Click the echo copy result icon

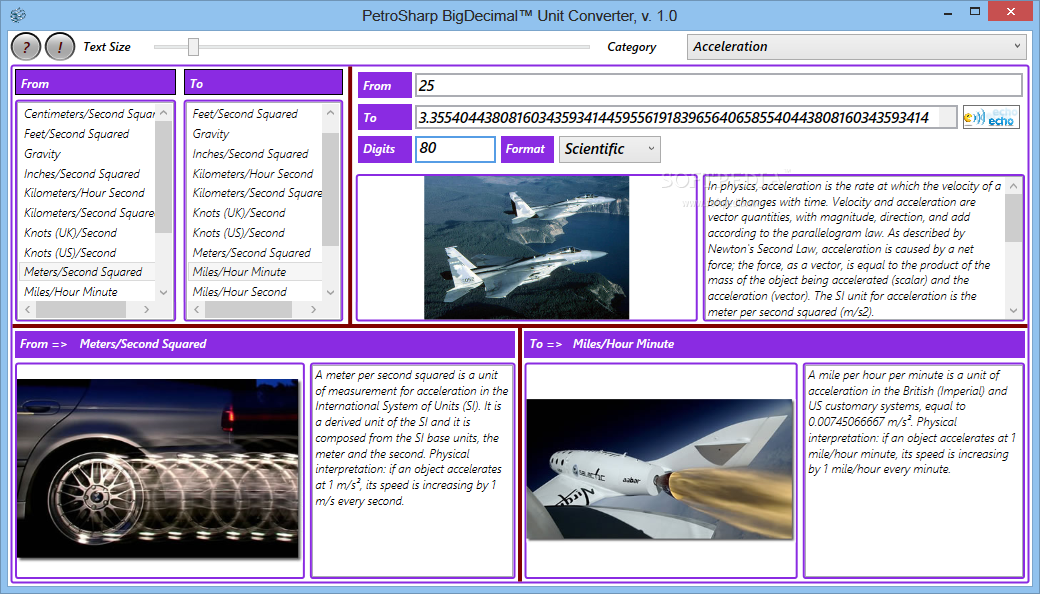tap(991, 117)
